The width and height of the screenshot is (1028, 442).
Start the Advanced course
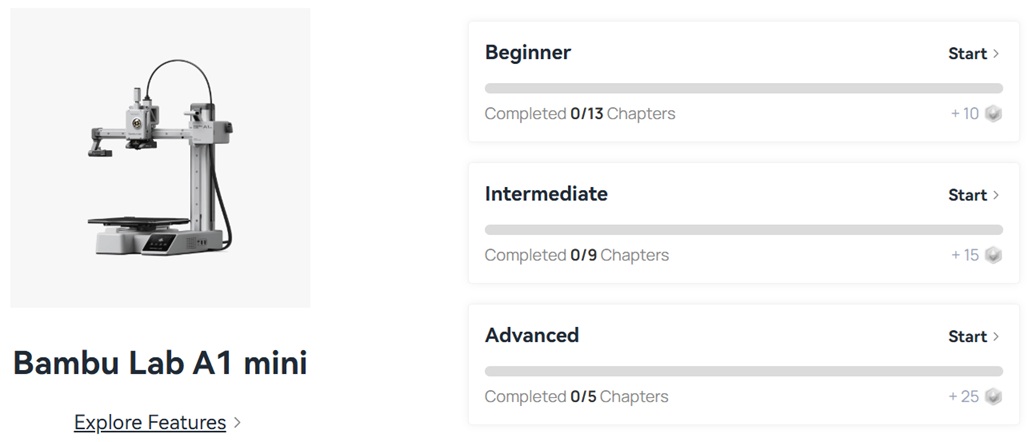pyautogui.click(x=967, y=337)
